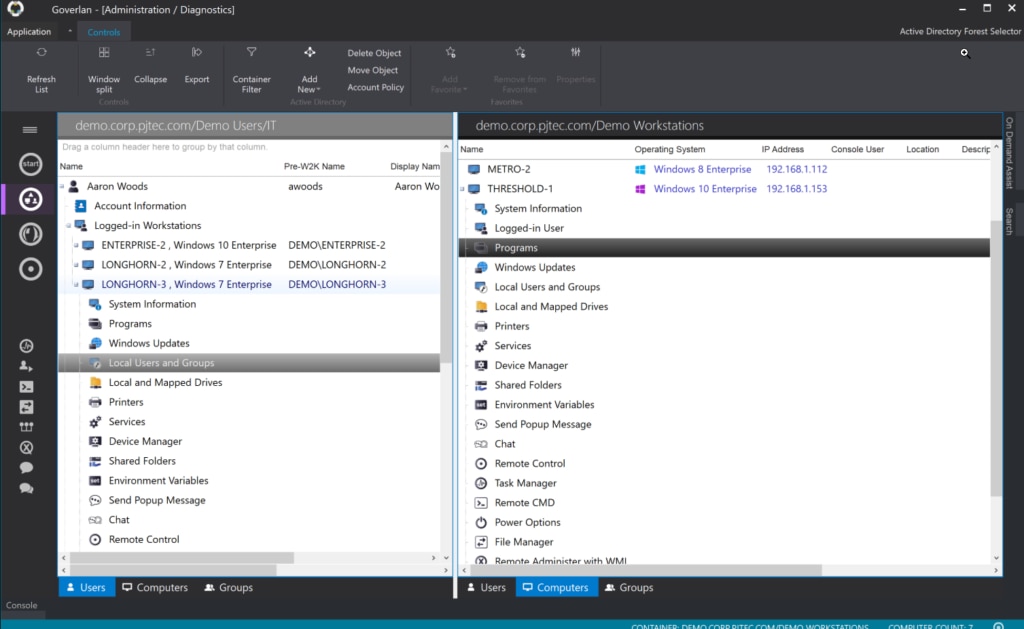Open Power Options under THRESHOLD-1

(527, 522)
